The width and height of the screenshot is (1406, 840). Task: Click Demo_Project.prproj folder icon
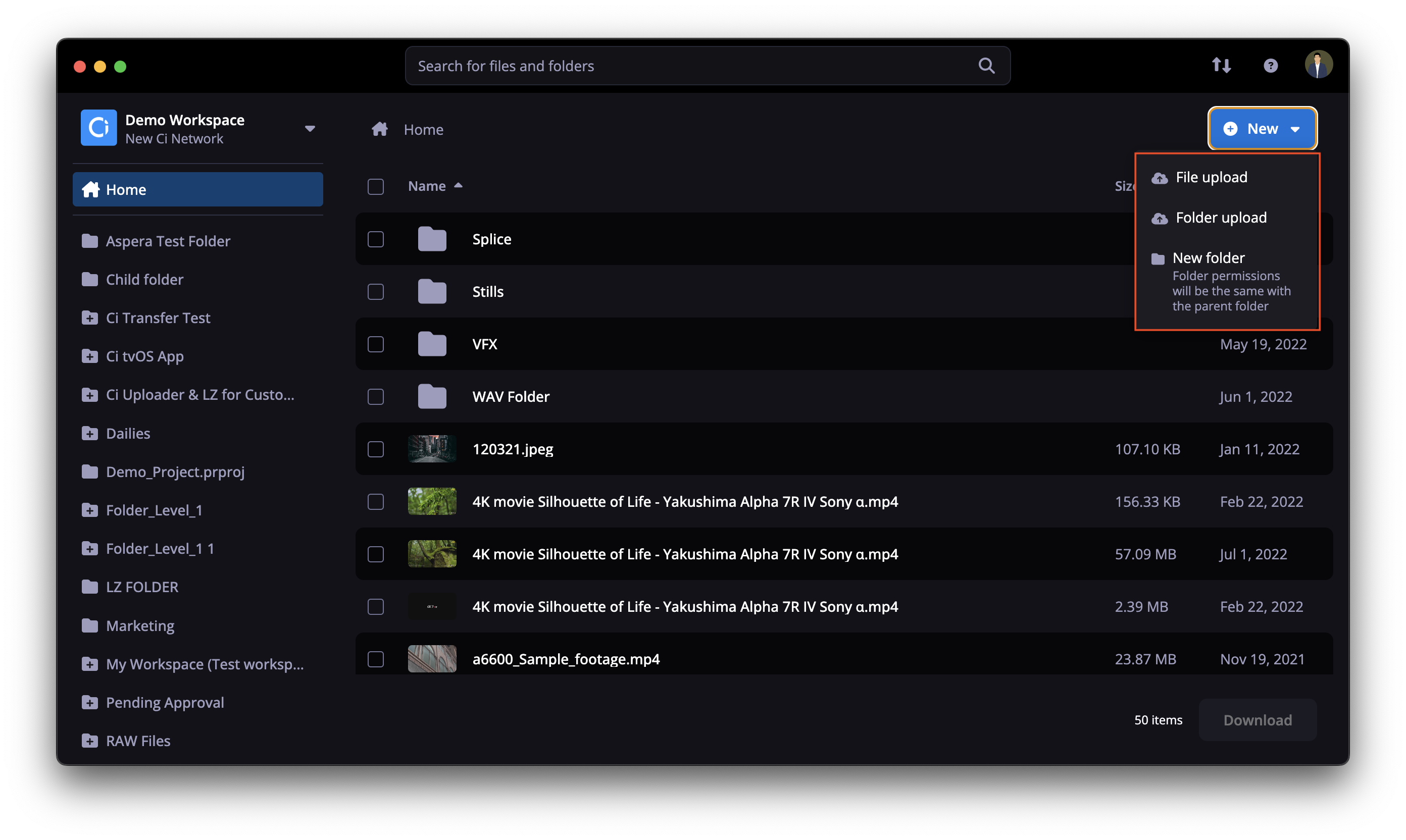89,472
